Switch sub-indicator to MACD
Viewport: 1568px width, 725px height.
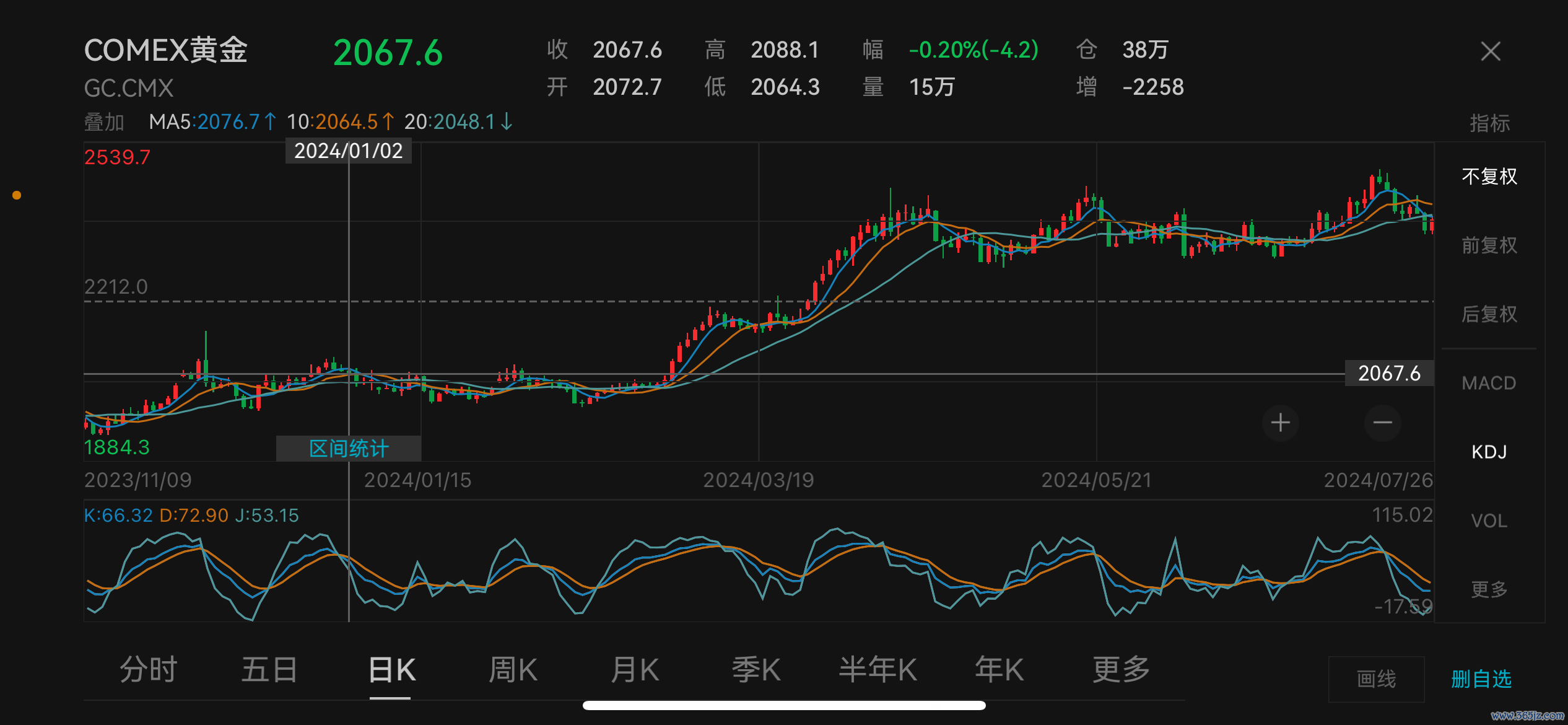pos(1489,383)
